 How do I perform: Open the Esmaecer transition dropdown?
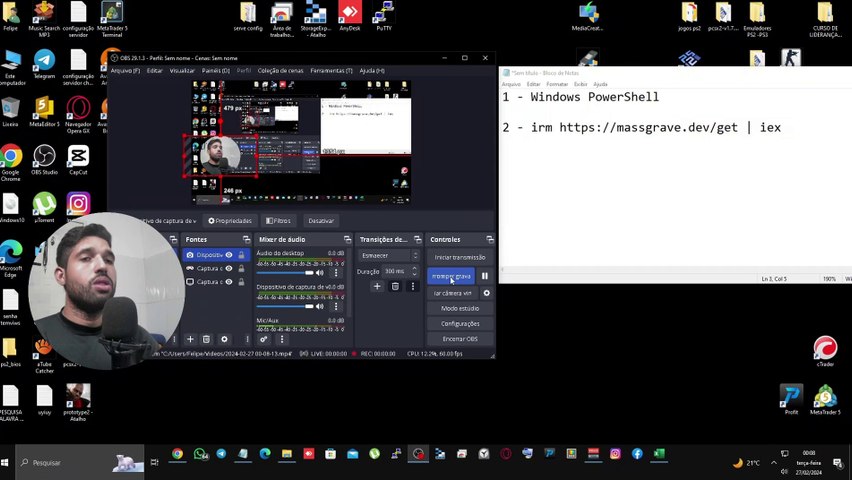[x=388, y=255]
